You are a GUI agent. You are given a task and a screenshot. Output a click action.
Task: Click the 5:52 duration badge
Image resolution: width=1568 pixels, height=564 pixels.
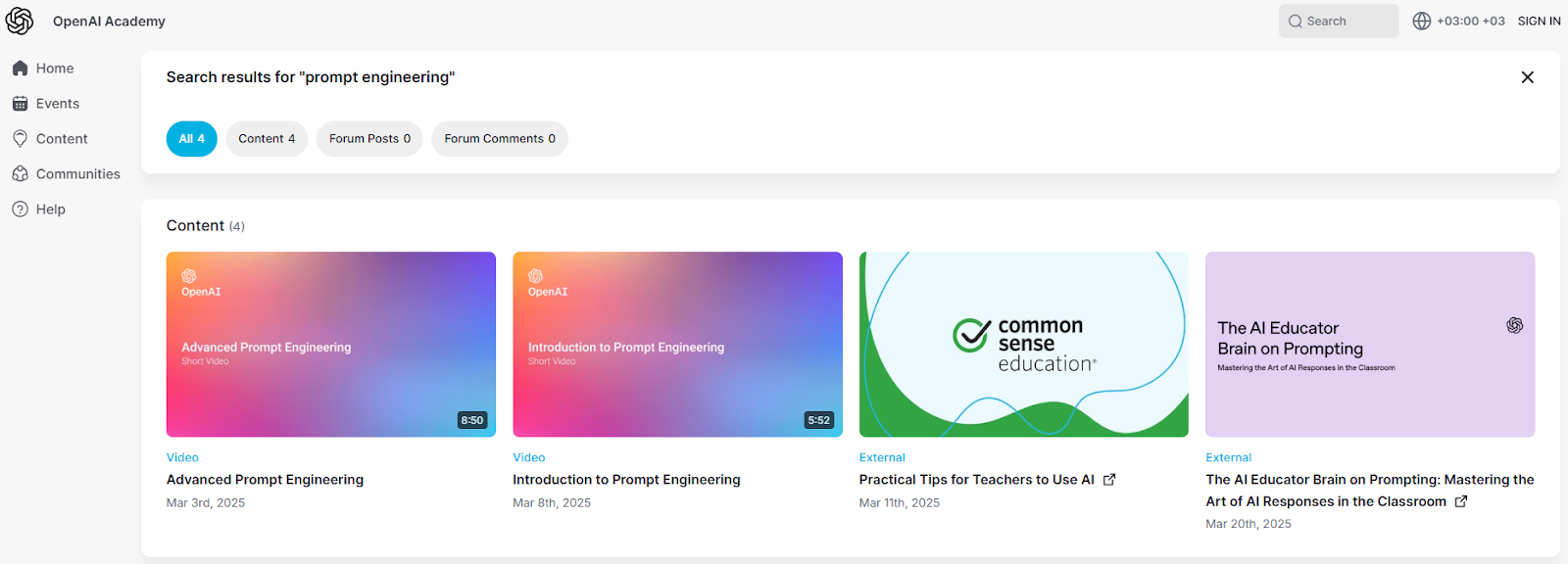(818, 420)
